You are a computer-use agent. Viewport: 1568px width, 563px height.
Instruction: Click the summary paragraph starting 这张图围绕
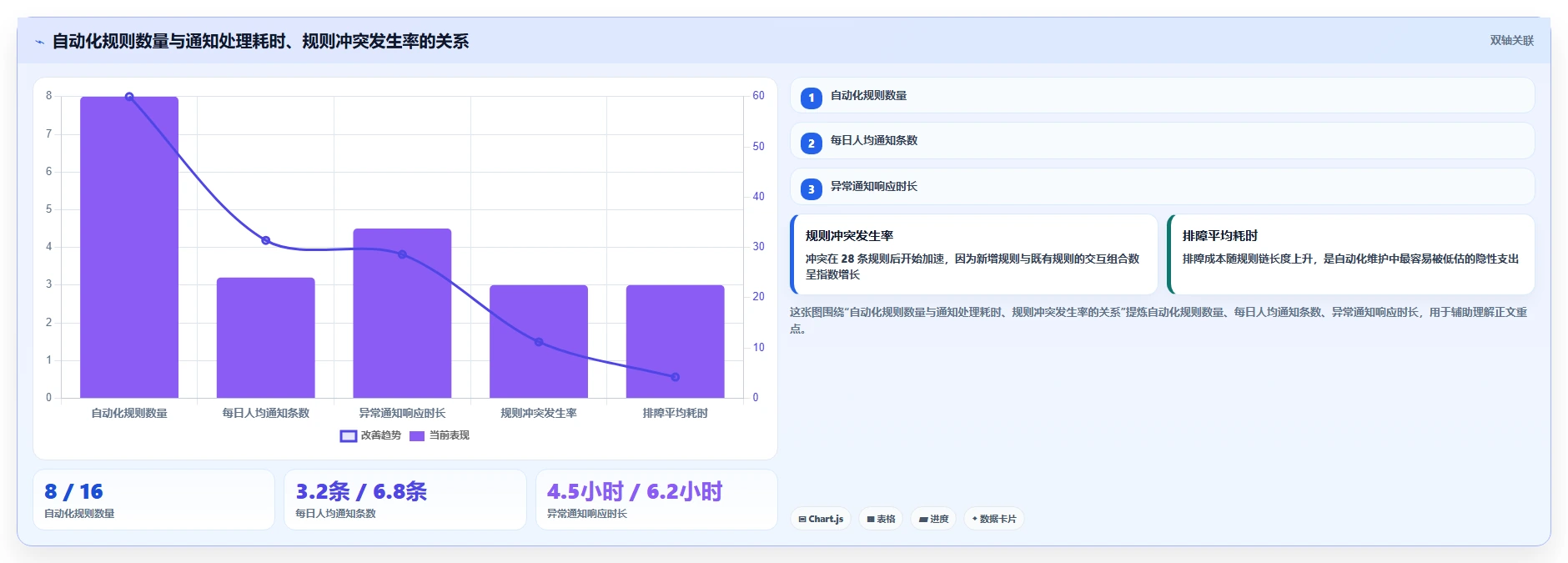[1158, 320]
